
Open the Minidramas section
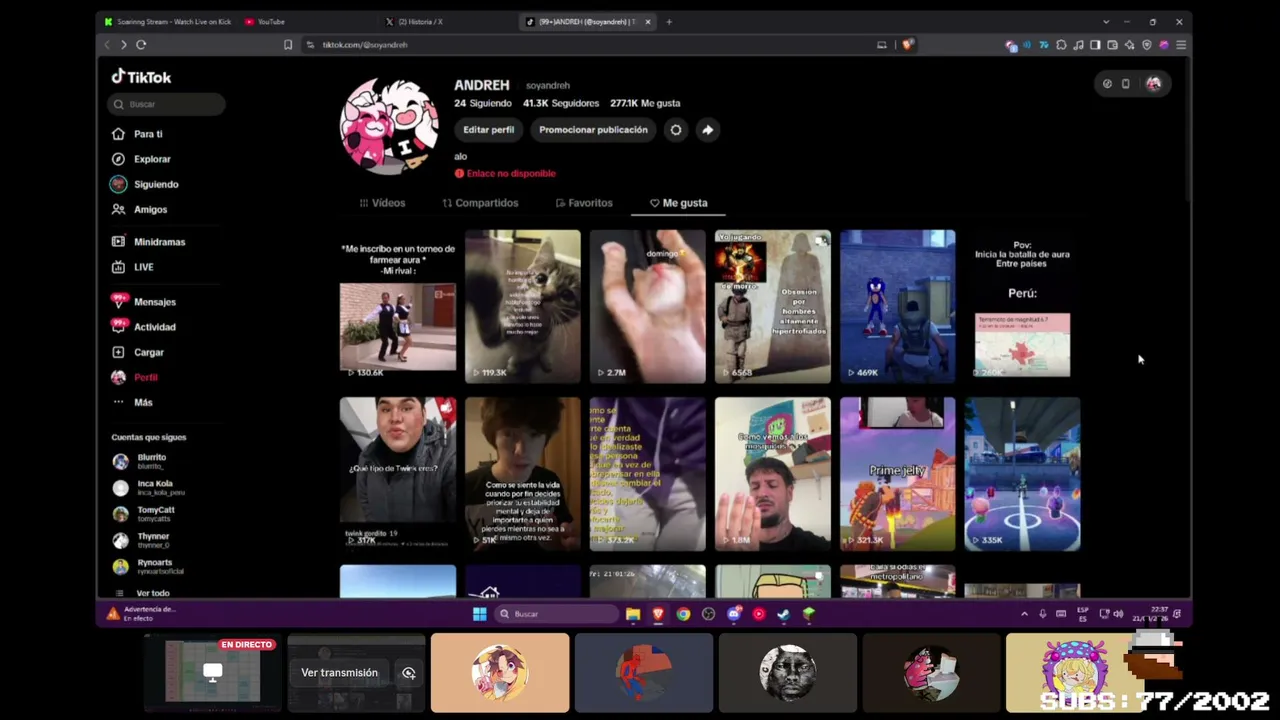(149, 242)
